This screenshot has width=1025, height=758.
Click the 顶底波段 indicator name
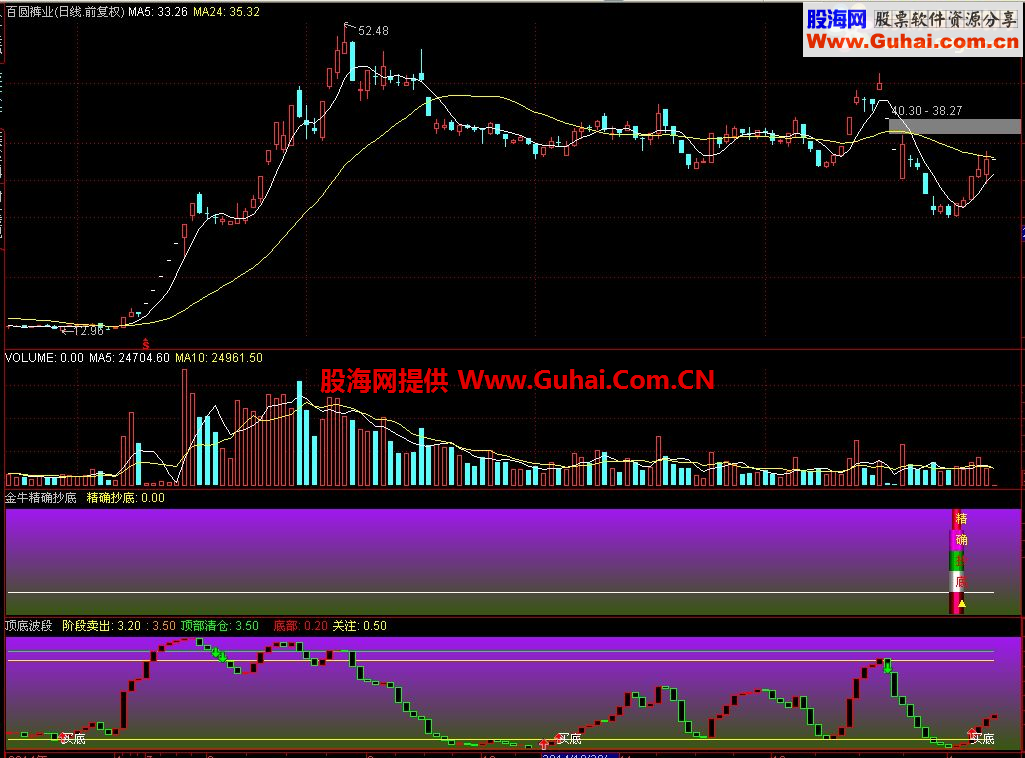(29, 626)
